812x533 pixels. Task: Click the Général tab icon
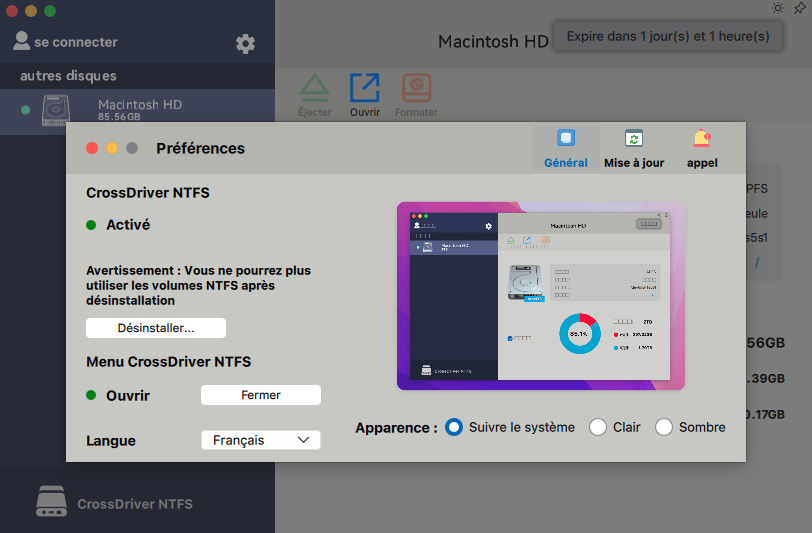pos(566,138)
